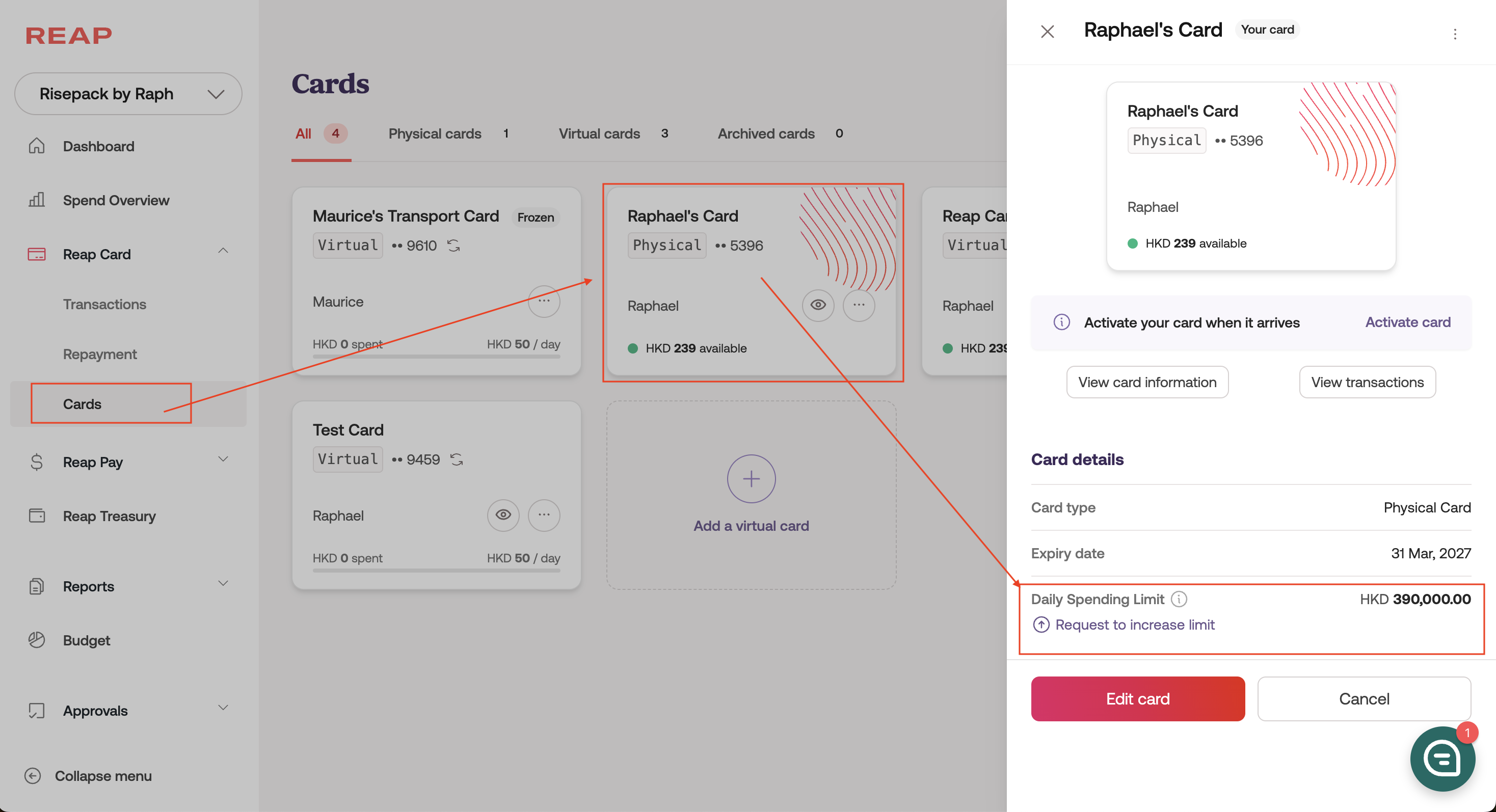1496x812 pixels.
Task: Click the Daily Spending Limit info icon
Action: click(1179, 599)
